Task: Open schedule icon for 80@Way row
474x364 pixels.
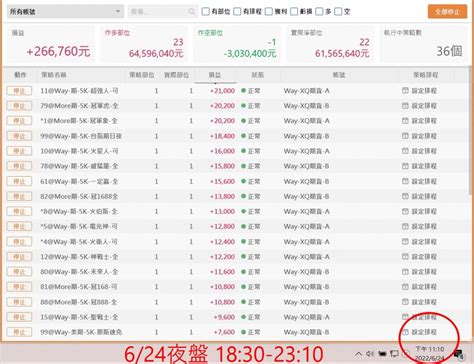Action: [405, 272]
